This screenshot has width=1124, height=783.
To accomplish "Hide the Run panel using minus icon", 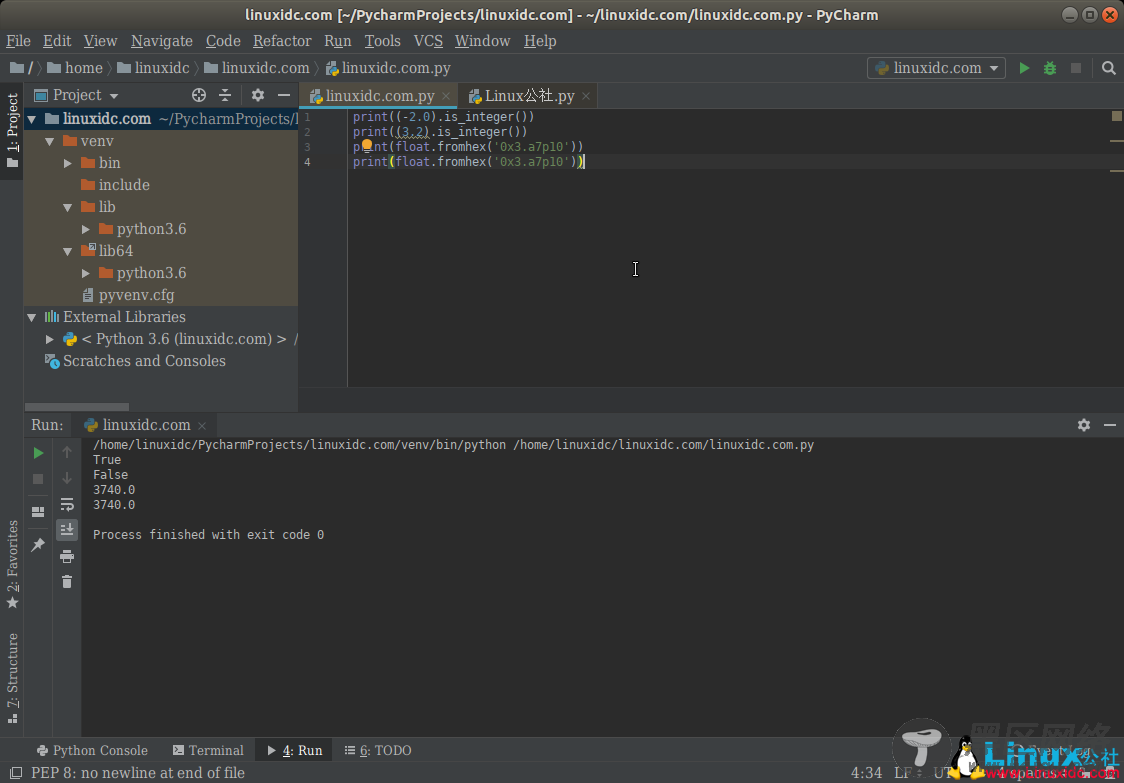I will [1110, 425].
